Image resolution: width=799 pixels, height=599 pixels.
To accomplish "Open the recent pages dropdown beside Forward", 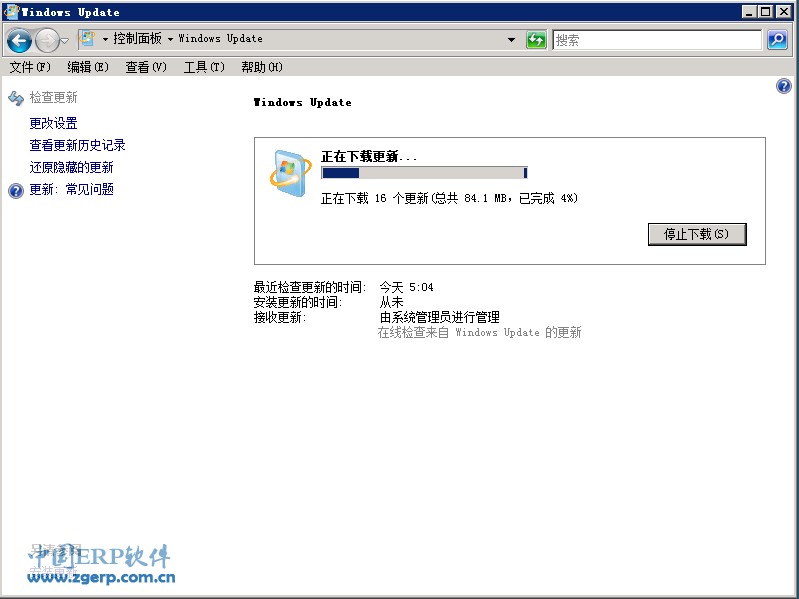I will click(x=65, y=40).
